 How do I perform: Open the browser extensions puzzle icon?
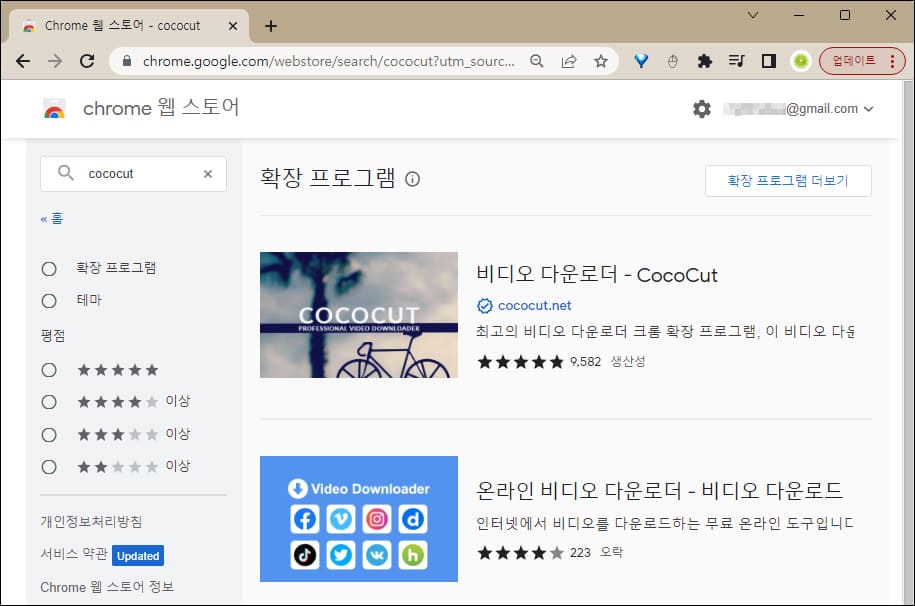click(704, 60)
